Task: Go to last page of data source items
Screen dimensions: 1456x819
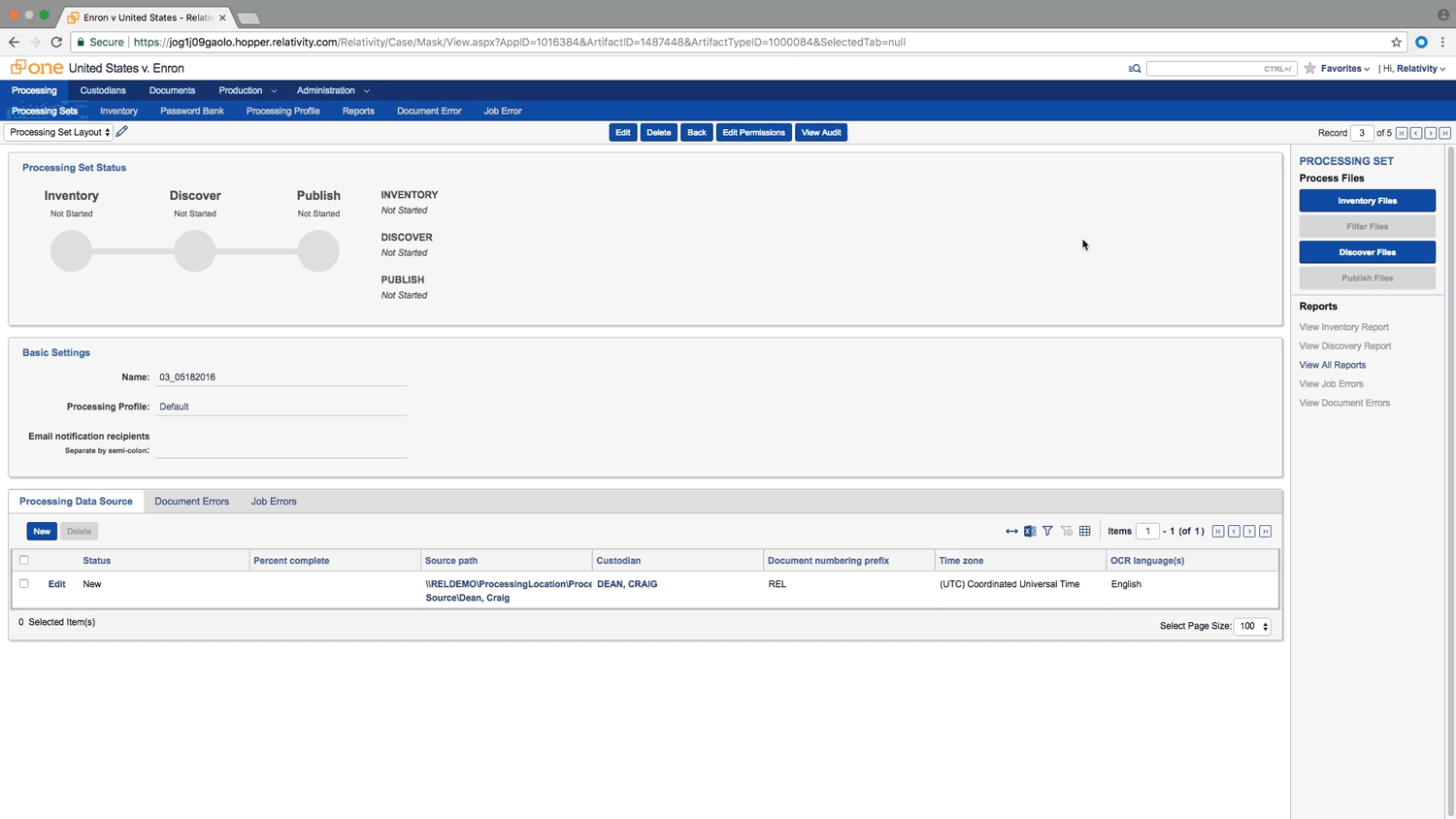Action: [x=1265, y=532]
